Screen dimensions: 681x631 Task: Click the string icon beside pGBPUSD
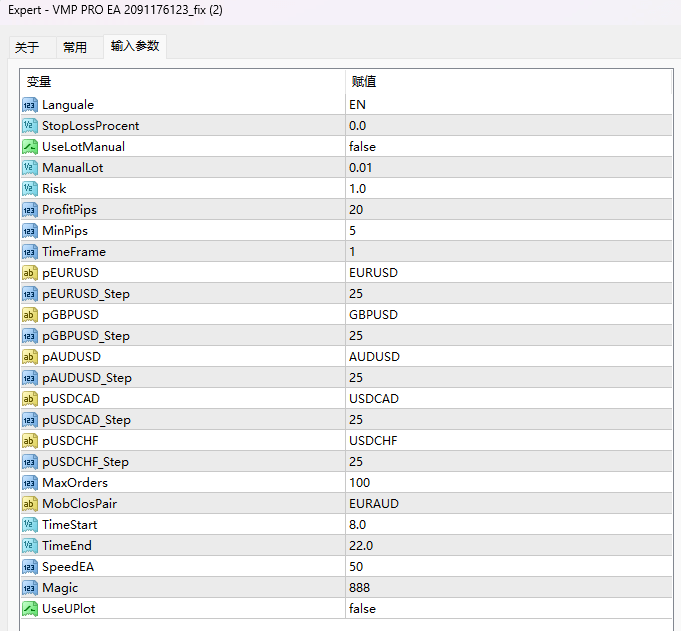tap(30, 315)
